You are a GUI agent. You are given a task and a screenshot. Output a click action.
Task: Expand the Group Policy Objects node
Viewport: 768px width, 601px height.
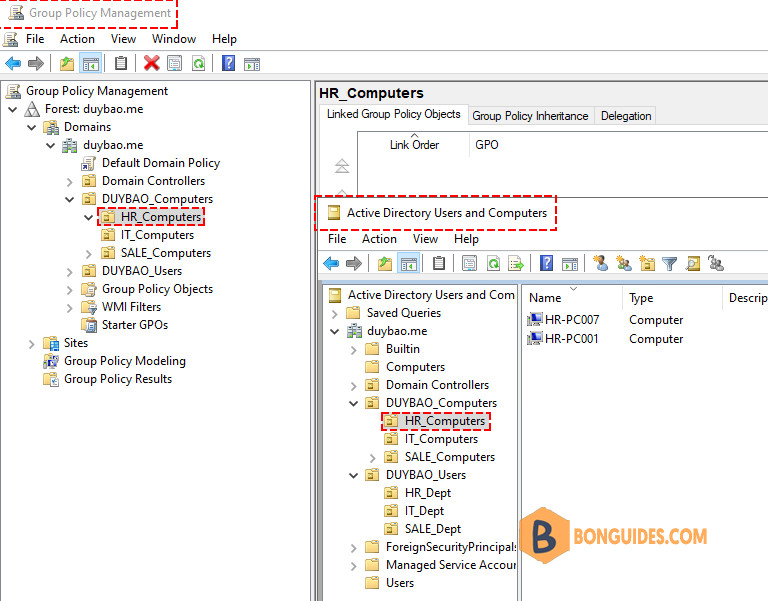point(70,290)
